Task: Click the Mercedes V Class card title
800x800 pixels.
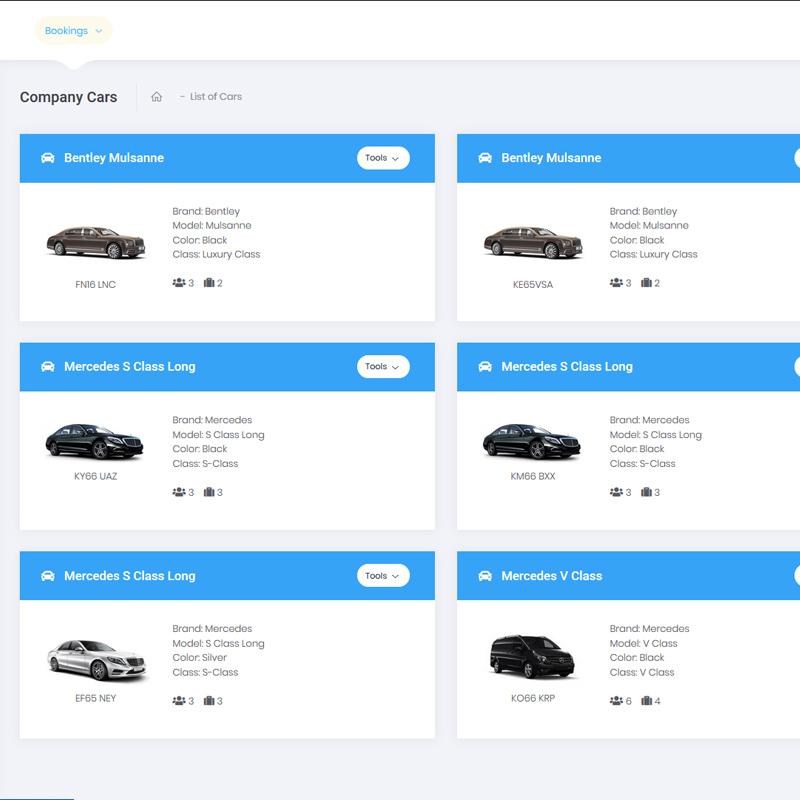Action: (x=552, y=576)
